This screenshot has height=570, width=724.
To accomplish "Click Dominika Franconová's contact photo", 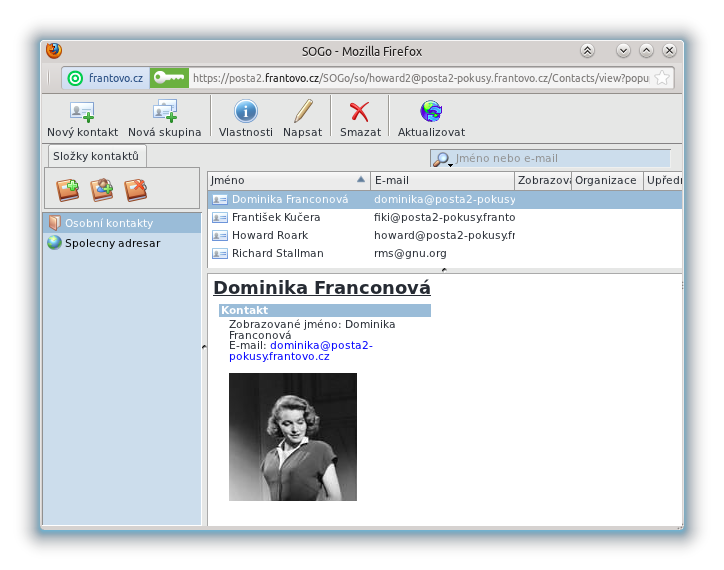I will (x=292, y=436).
